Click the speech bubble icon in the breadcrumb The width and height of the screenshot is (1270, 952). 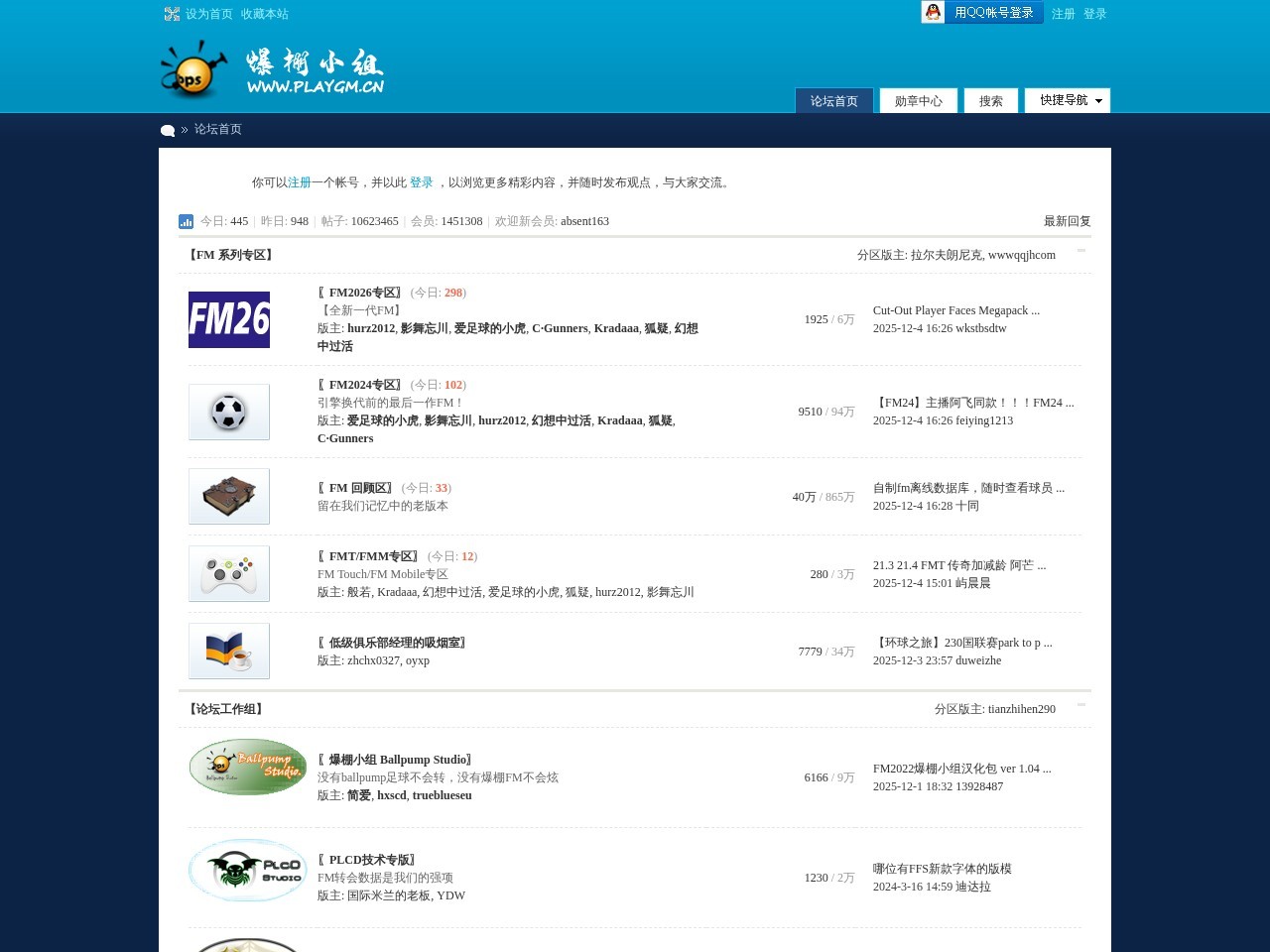click(168, 130)
